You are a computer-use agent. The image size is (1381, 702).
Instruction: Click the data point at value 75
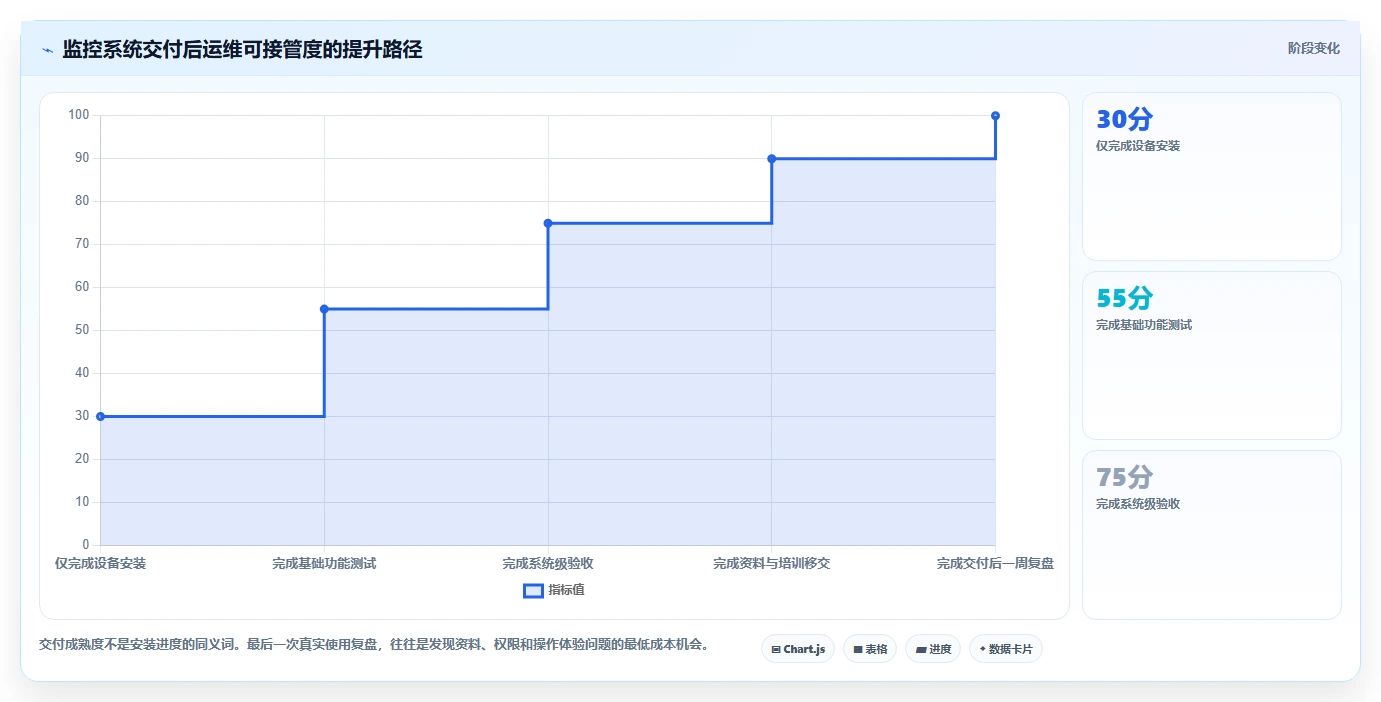pos(548,223)
